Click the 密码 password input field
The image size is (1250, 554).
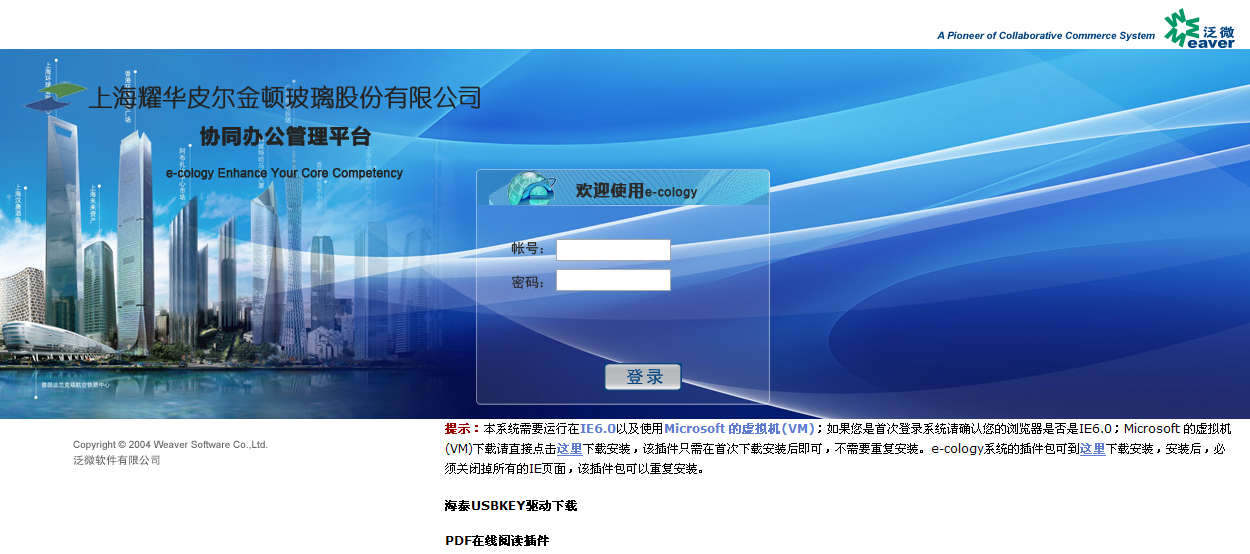(613, 280)
